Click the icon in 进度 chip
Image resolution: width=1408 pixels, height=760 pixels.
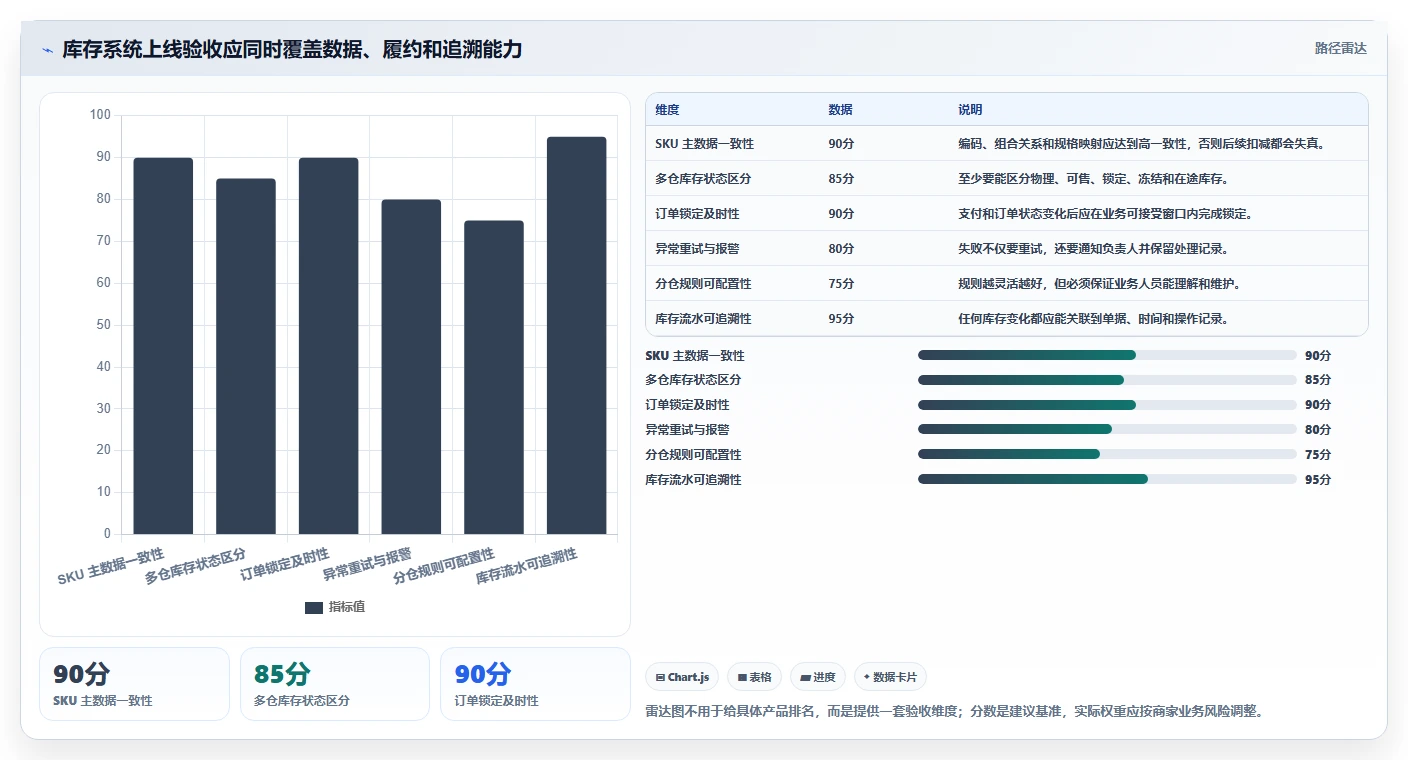[x=805, y=678]
